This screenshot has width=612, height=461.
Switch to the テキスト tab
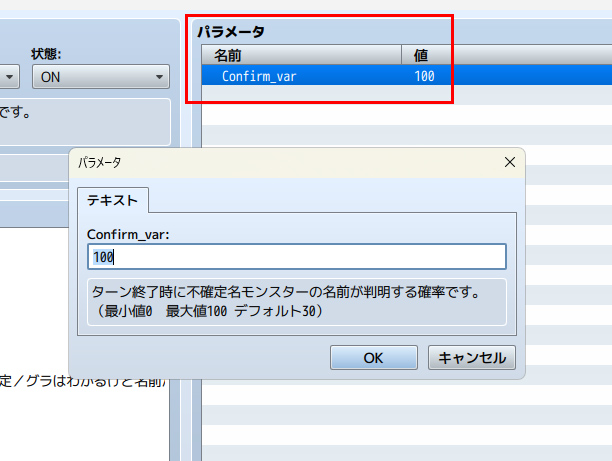[112, 199]
